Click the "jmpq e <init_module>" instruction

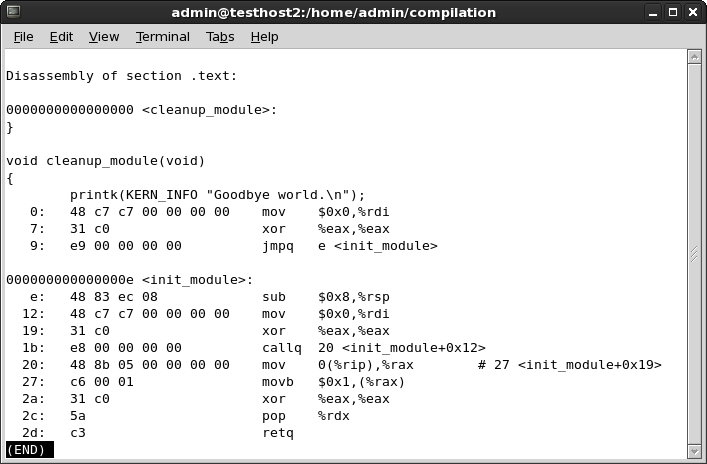click(x=350, y=246)
